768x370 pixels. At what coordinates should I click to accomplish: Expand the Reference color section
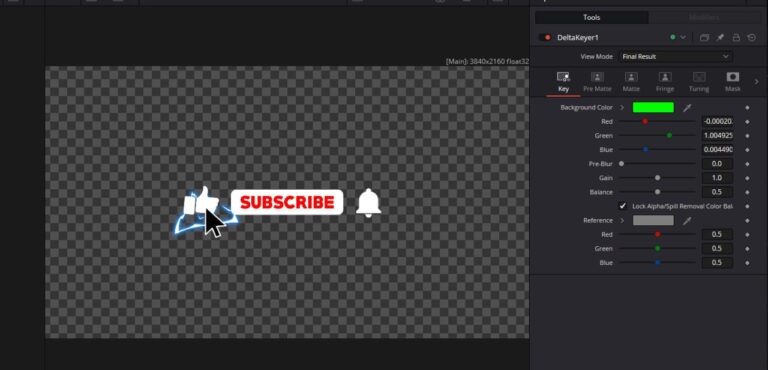coord(622,221)
